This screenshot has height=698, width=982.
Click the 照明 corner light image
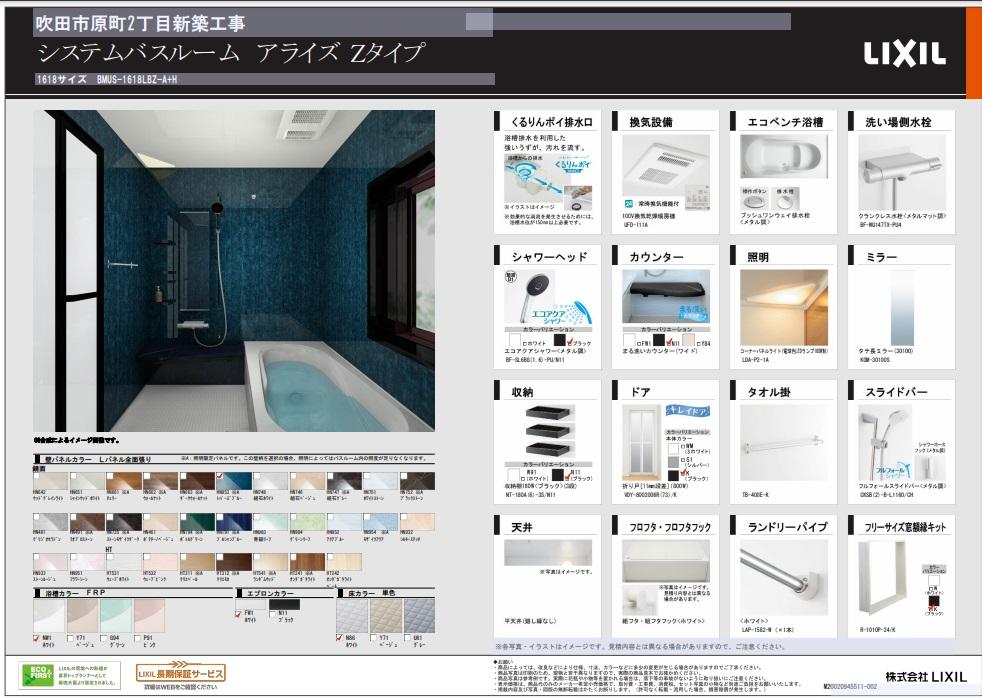pos(783,307)
